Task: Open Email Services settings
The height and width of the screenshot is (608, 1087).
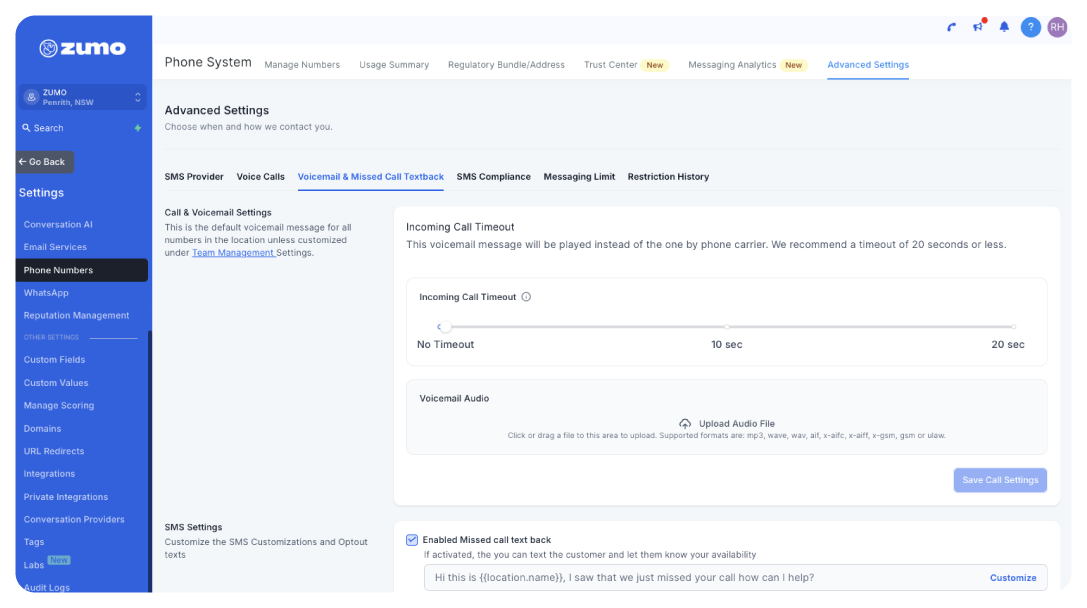Action: click(x=55, y=247)
